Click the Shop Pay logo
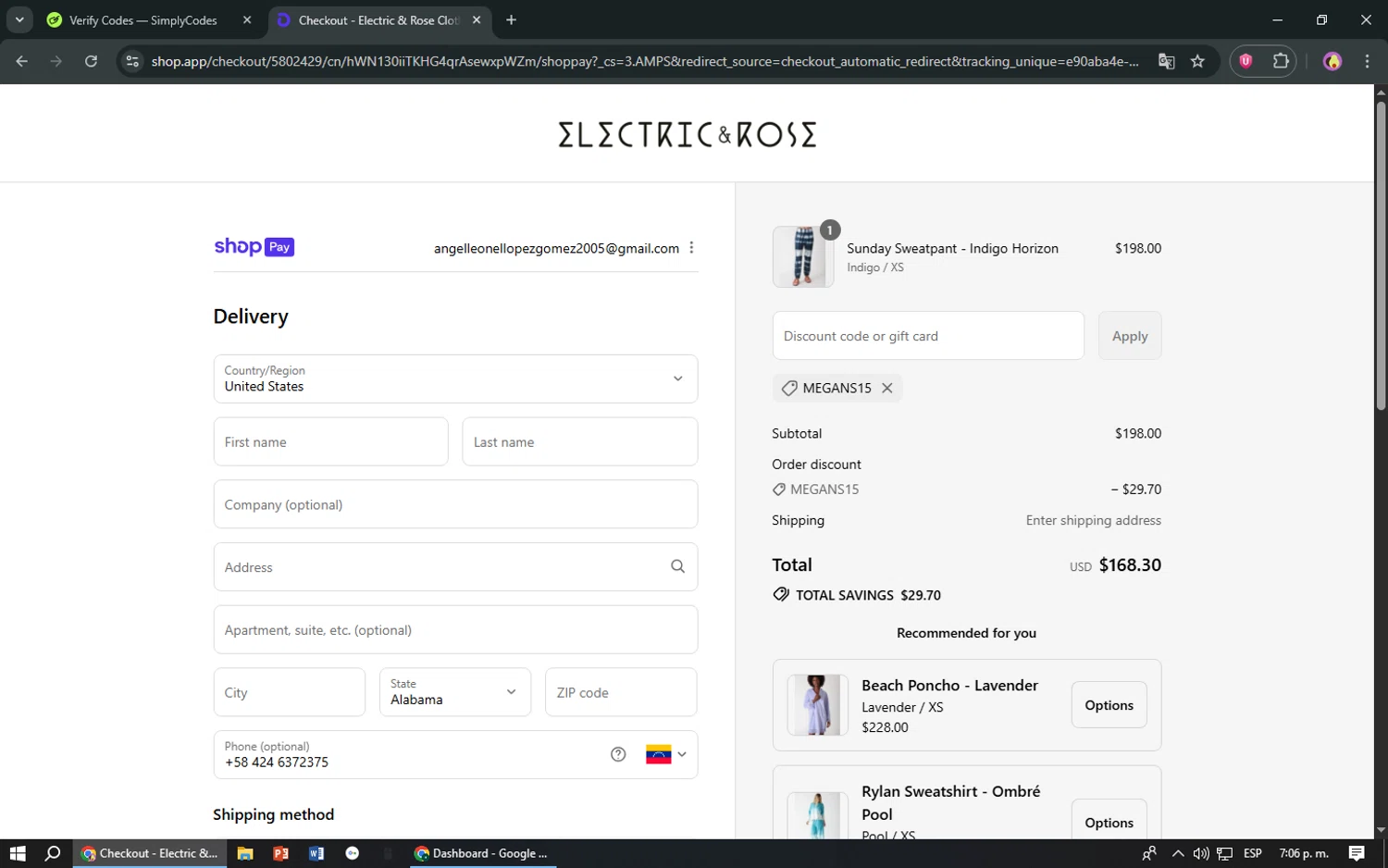Screen dimensions: 1388x868 tap(254, 246)
